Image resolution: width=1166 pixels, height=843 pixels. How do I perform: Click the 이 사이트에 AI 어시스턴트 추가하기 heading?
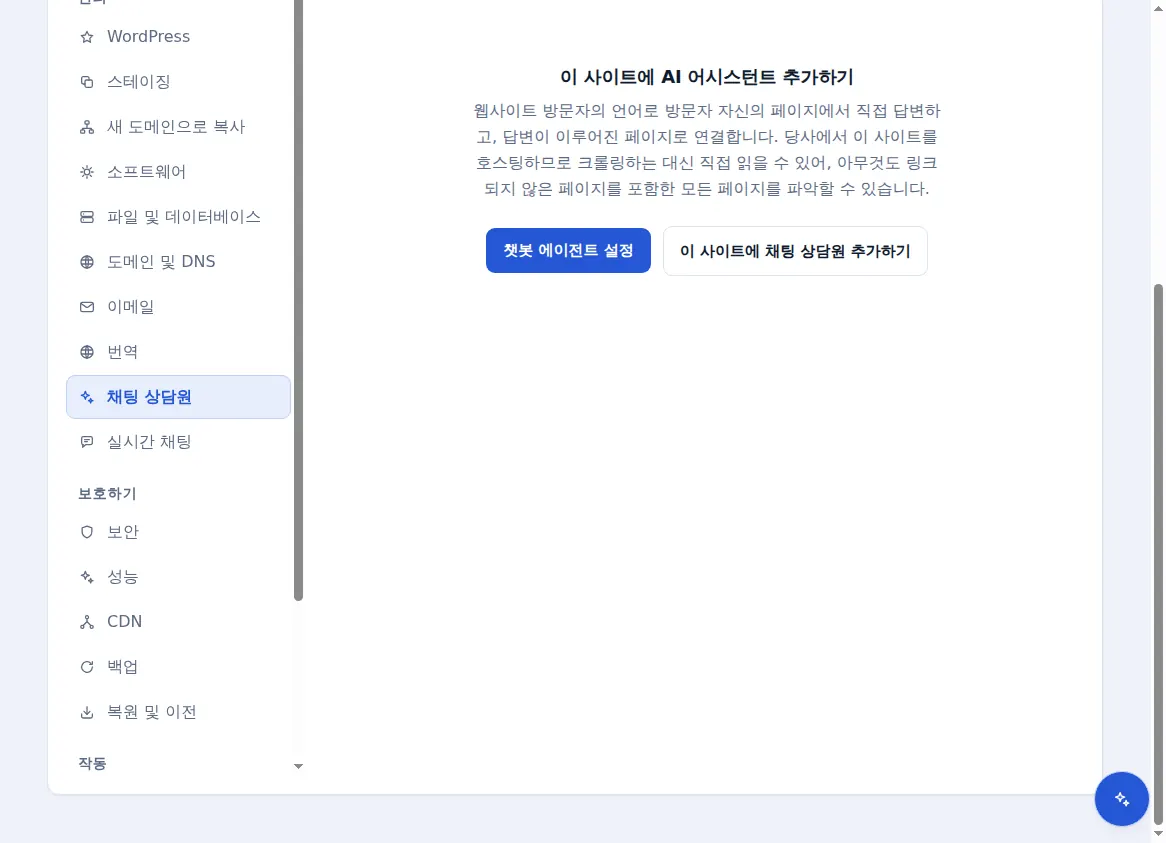pyautogui.click(x=706, y=77)
